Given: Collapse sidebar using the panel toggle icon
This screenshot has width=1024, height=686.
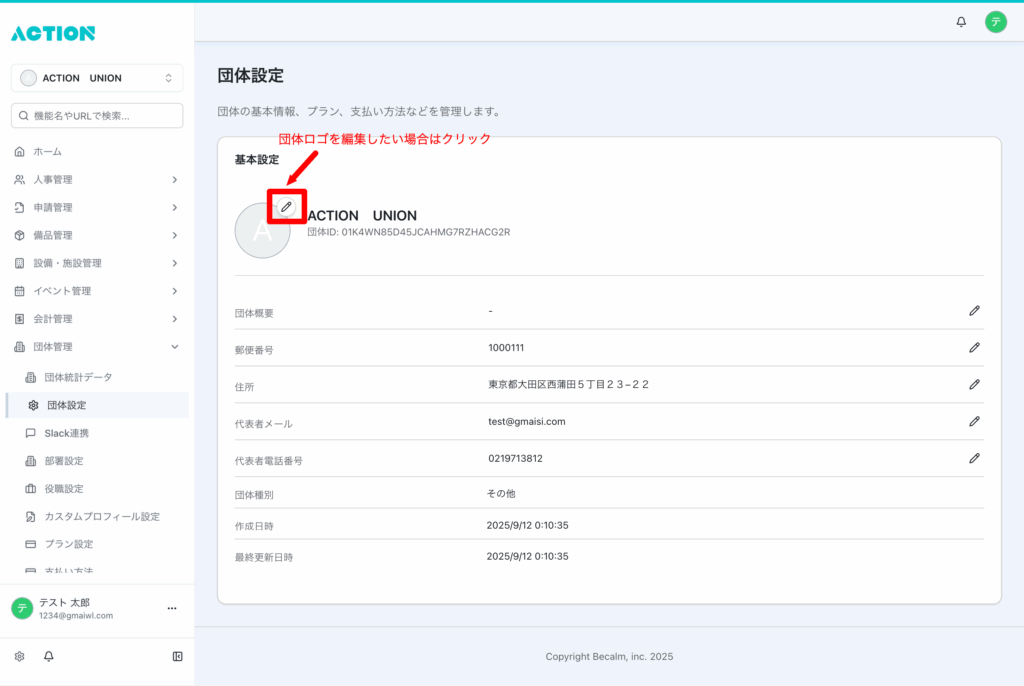Looking at the screenshot, I should coord(177,657).
